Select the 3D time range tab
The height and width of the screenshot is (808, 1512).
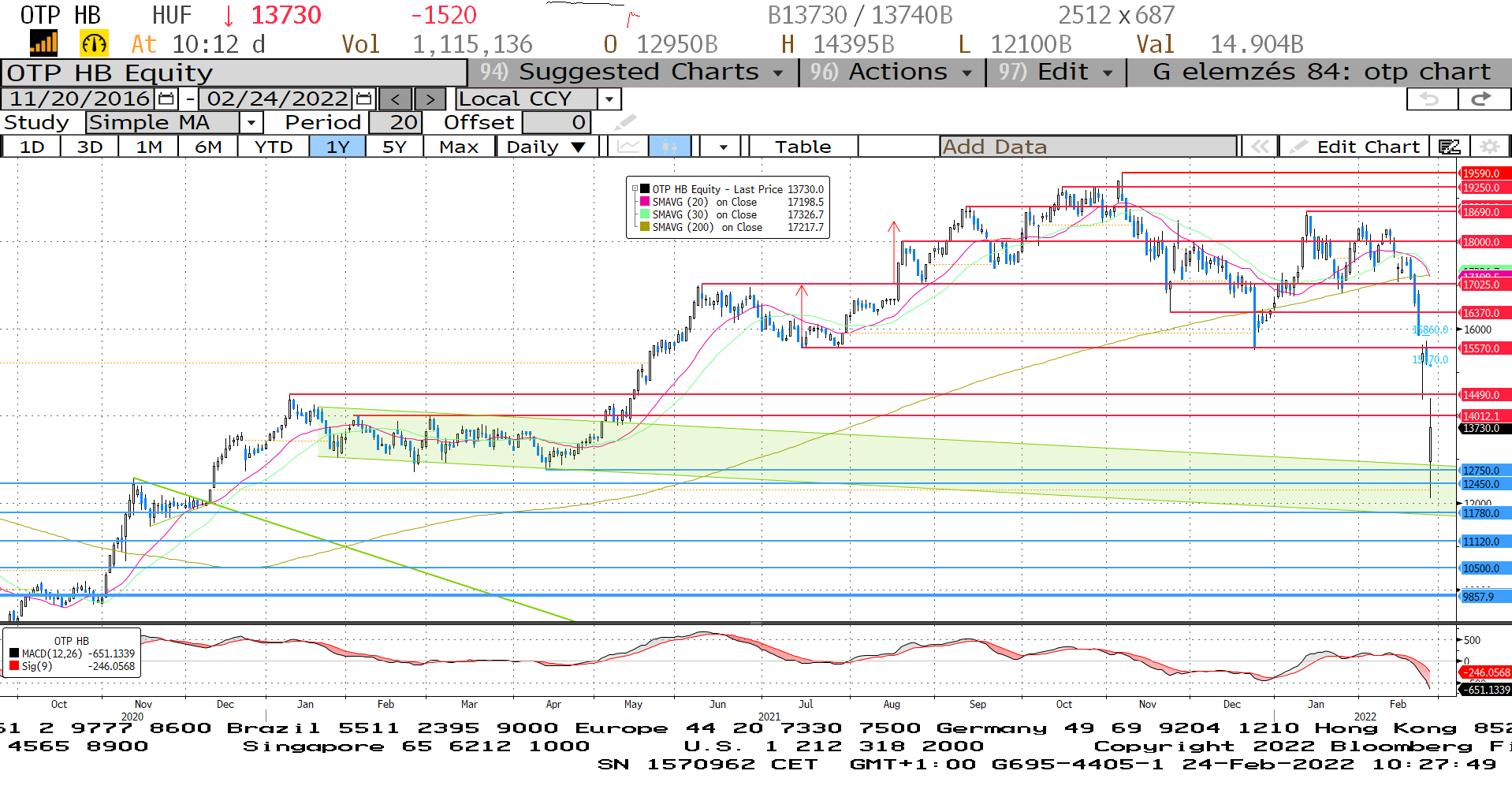pyautogui.click(x=90, y=147)
